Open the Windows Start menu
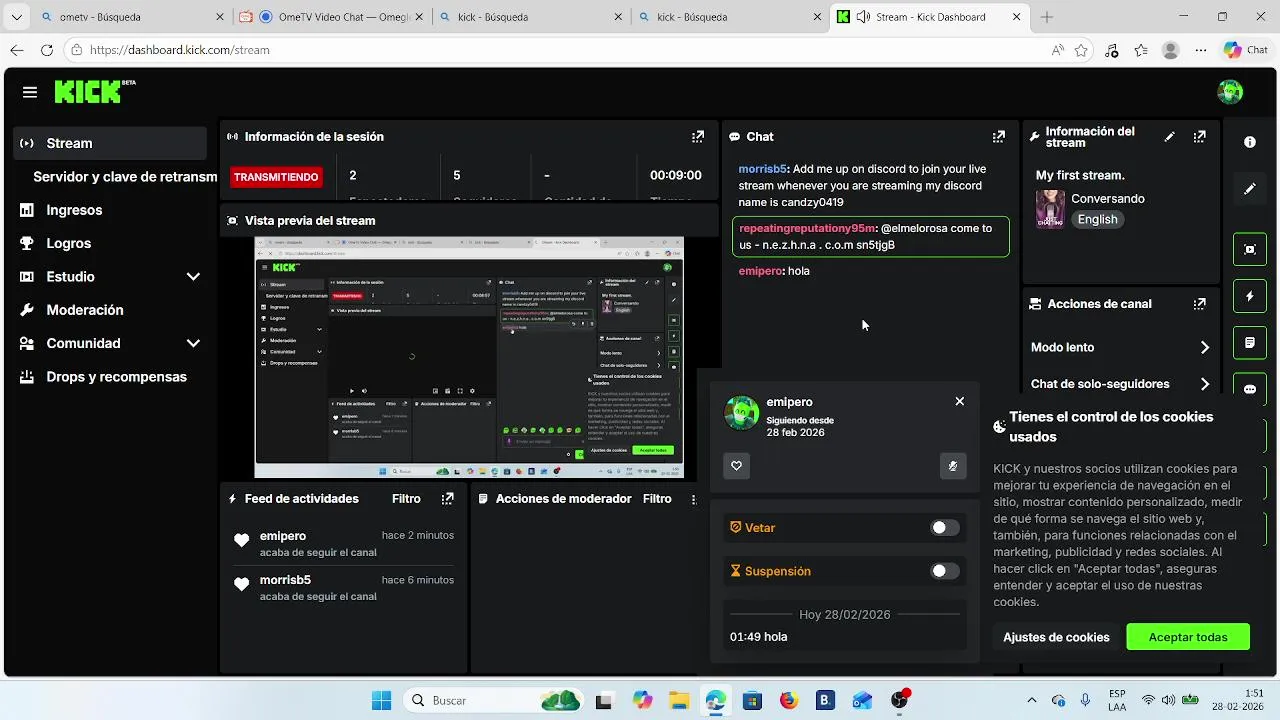 pos(381,701)
